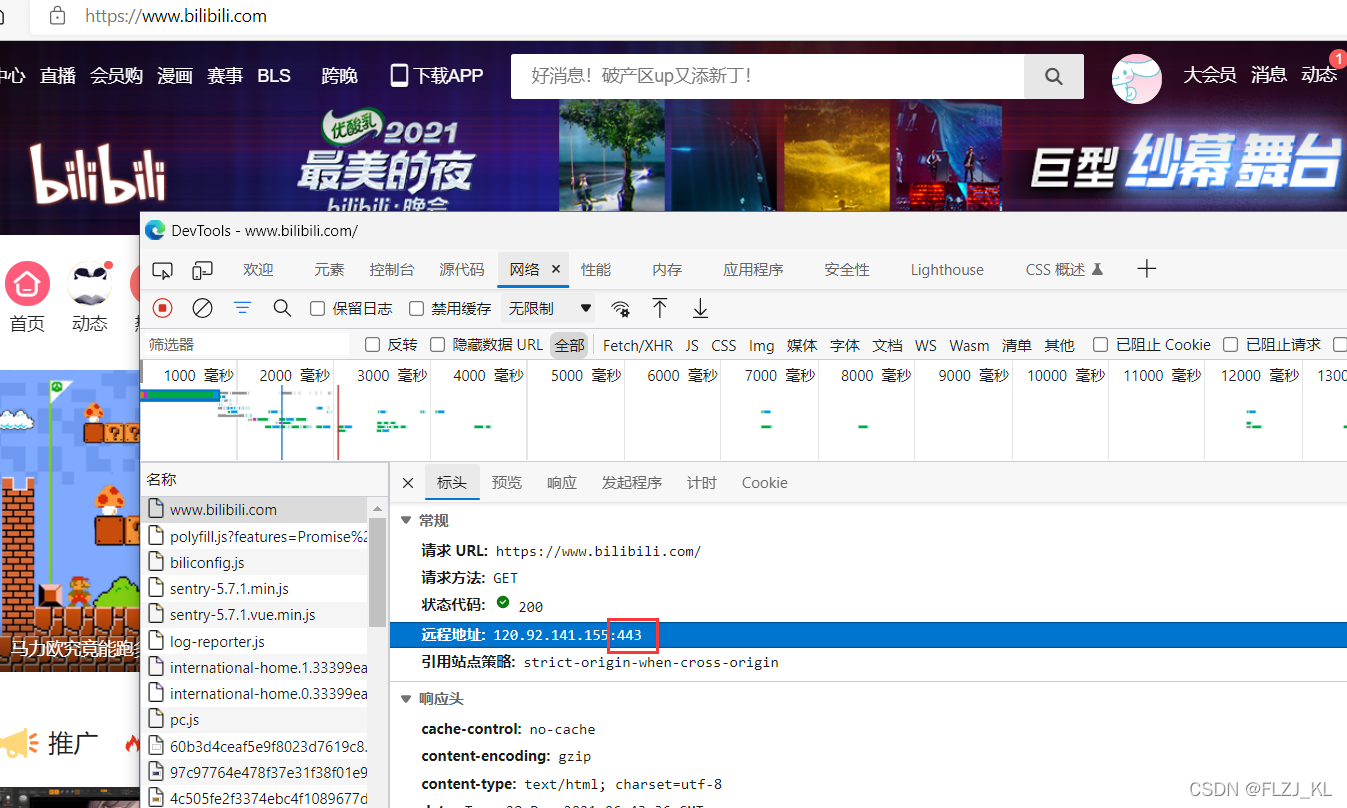Open the Cookie details tab
Screen dimensions: 1347x808
pyautogui.click(x=764, y=483)
